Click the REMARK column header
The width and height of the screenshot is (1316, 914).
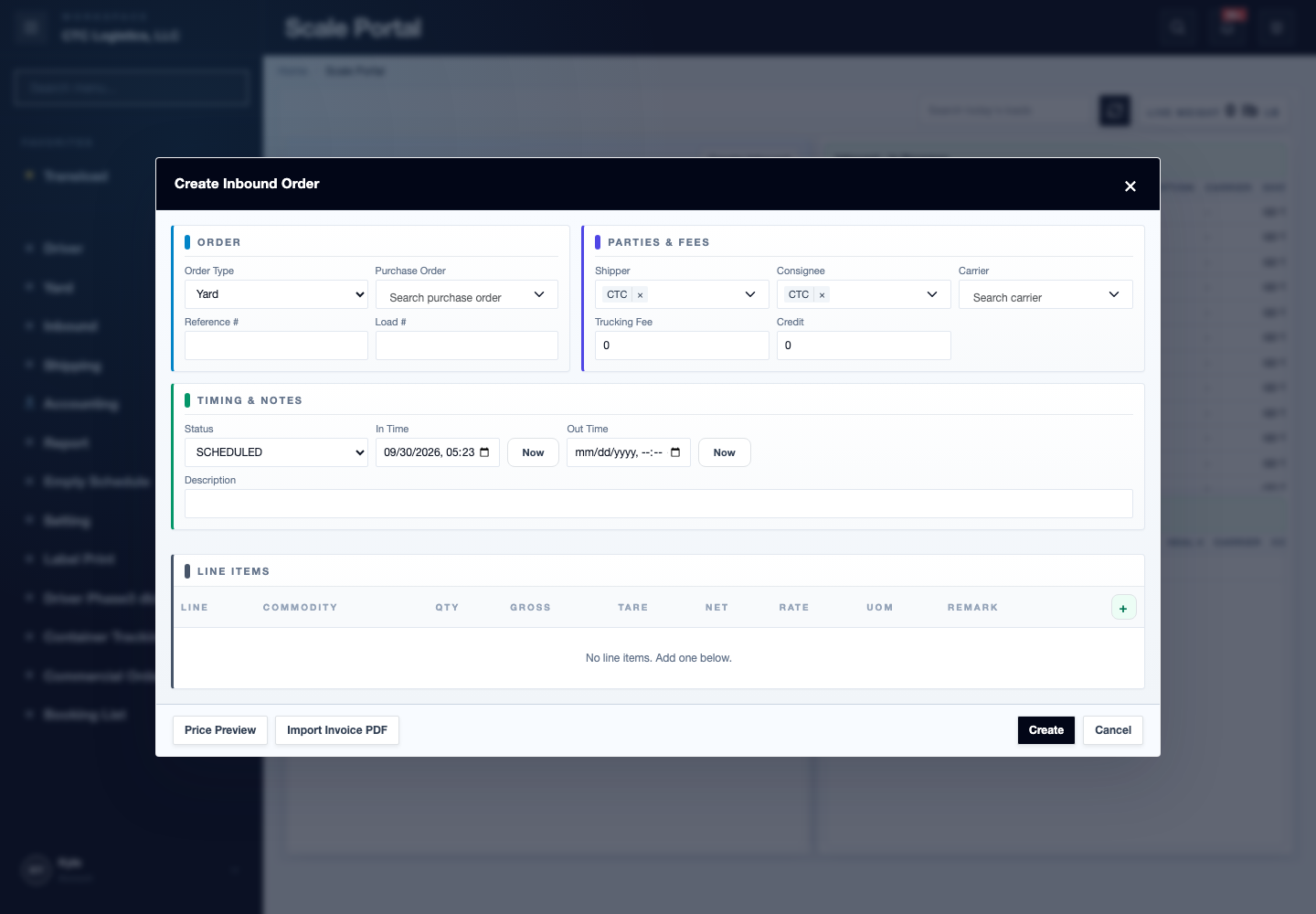[x=972, y=608]
